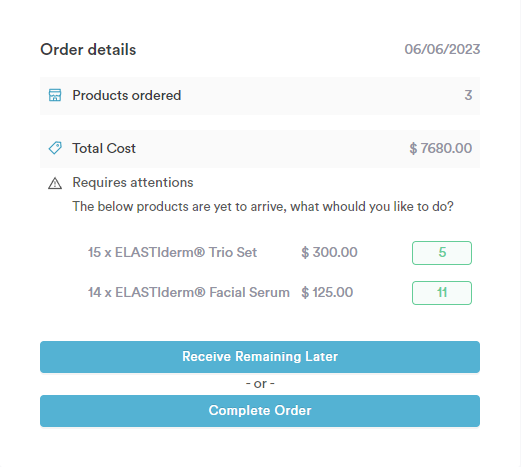Click the products ordered count 3
The image size is (521, 467).
(x=468, y=95)
